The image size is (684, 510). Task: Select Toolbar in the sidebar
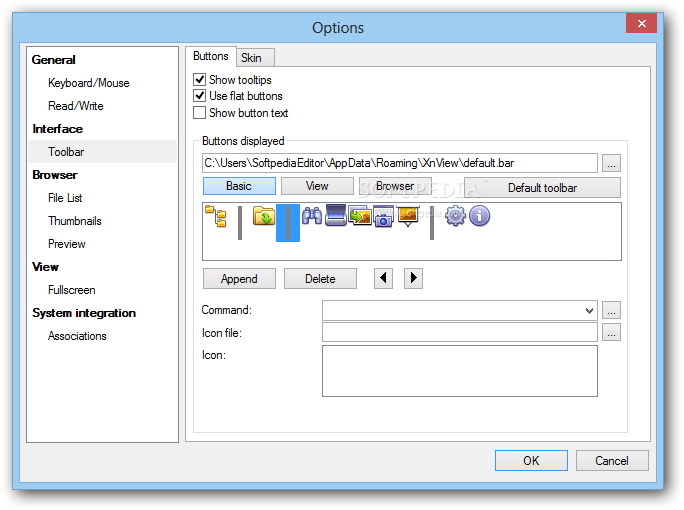click(103, 152)
